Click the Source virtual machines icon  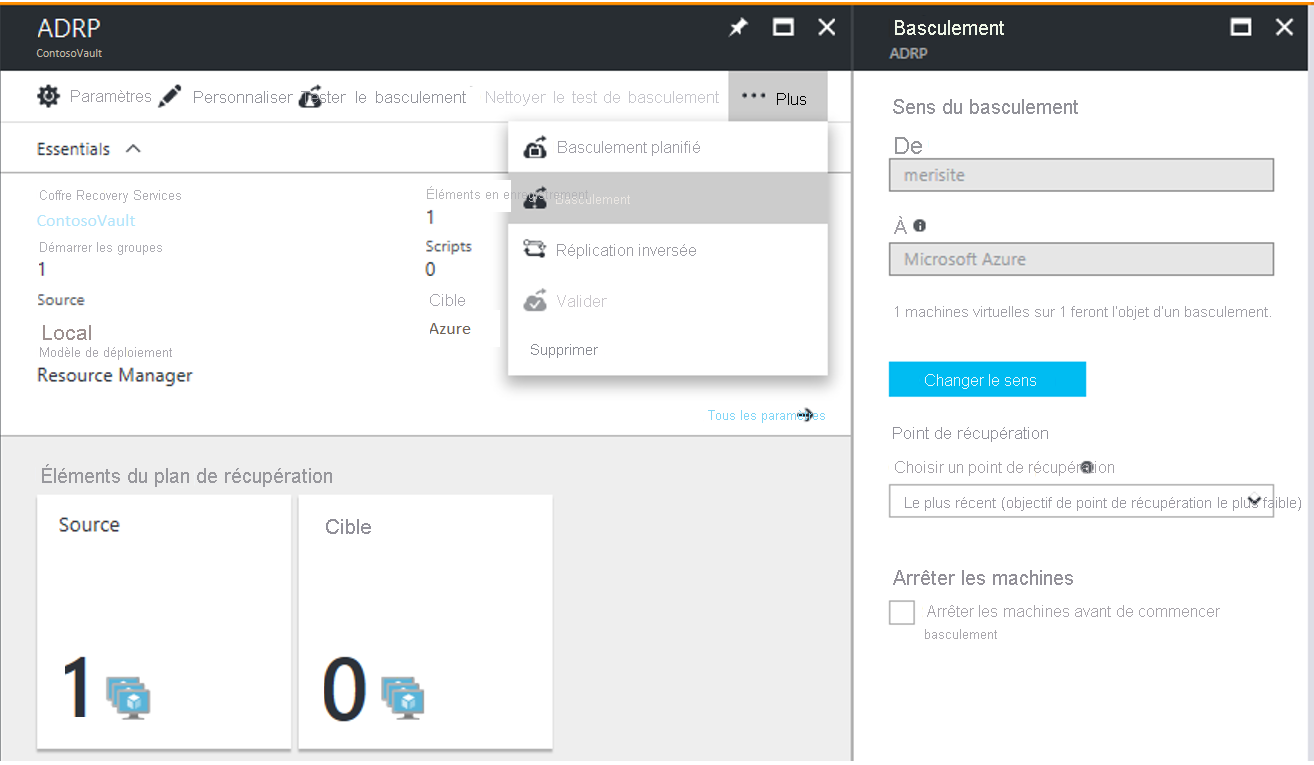(128, 697)
